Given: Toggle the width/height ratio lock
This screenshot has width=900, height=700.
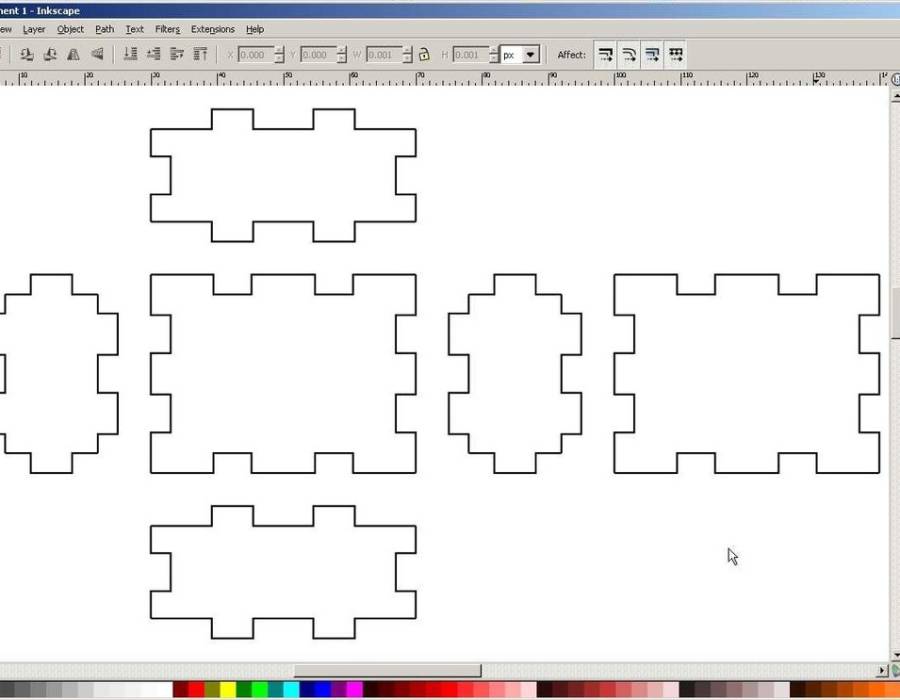Looking at the screenshot, I should click(x=424, y=55).
